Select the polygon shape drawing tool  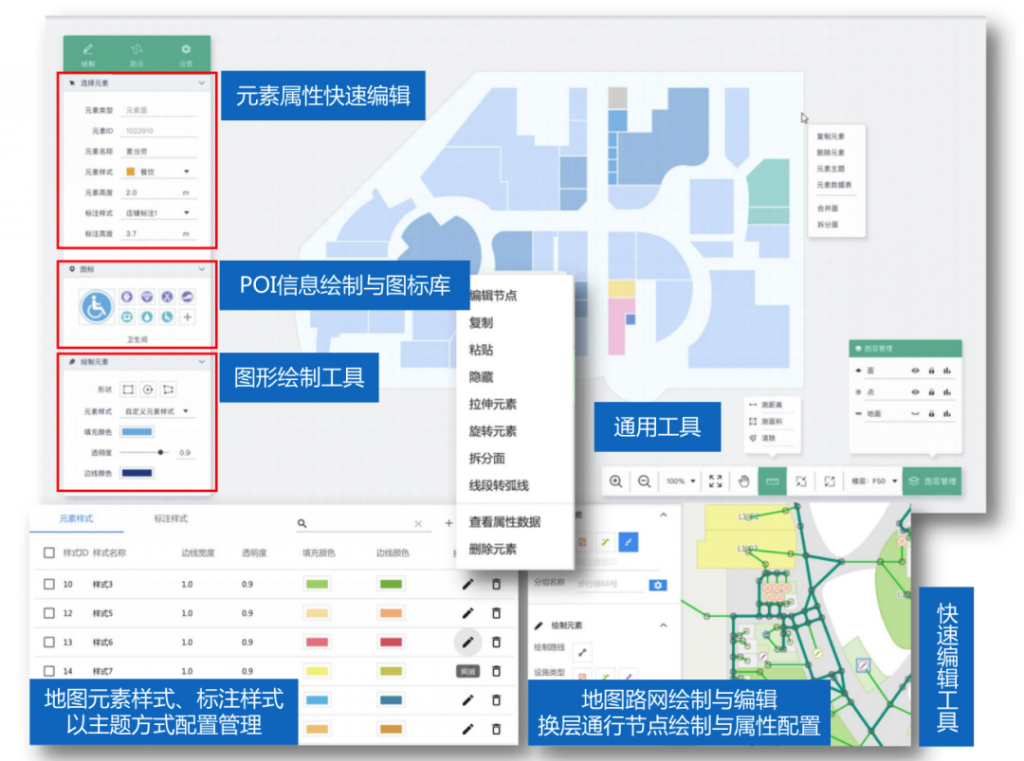pyautogui.click(x=167, y=390)
